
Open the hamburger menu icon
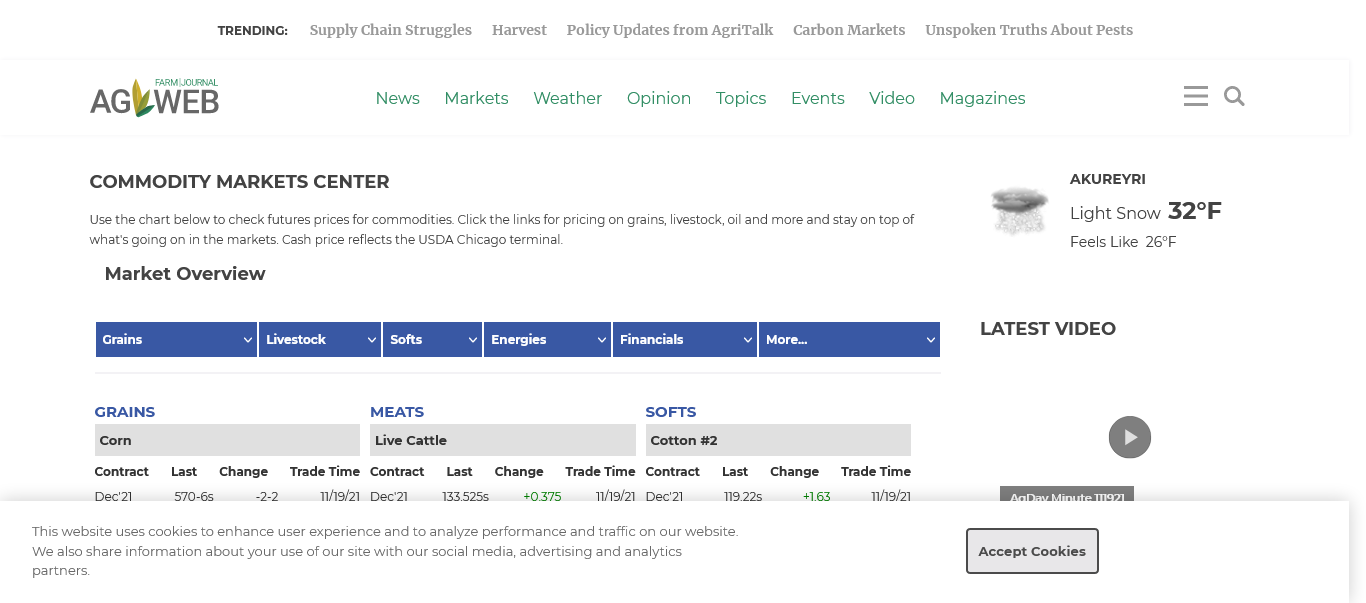click(1195, 96)
